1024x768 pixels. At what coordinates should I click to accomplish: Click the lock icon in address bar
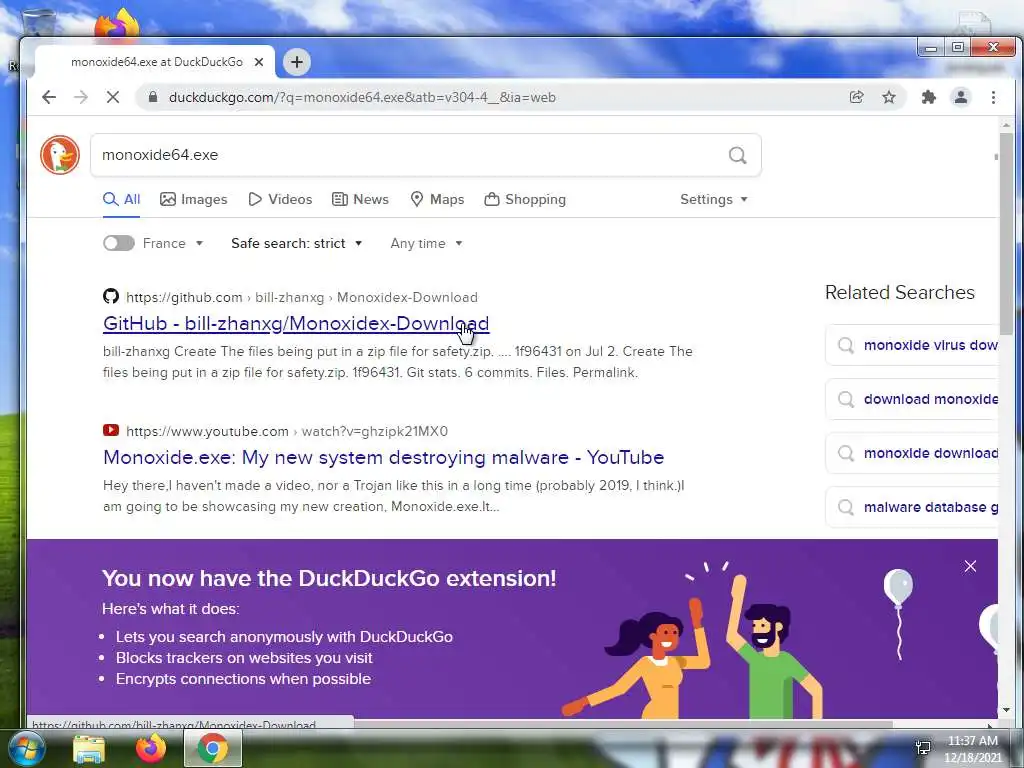153,97
